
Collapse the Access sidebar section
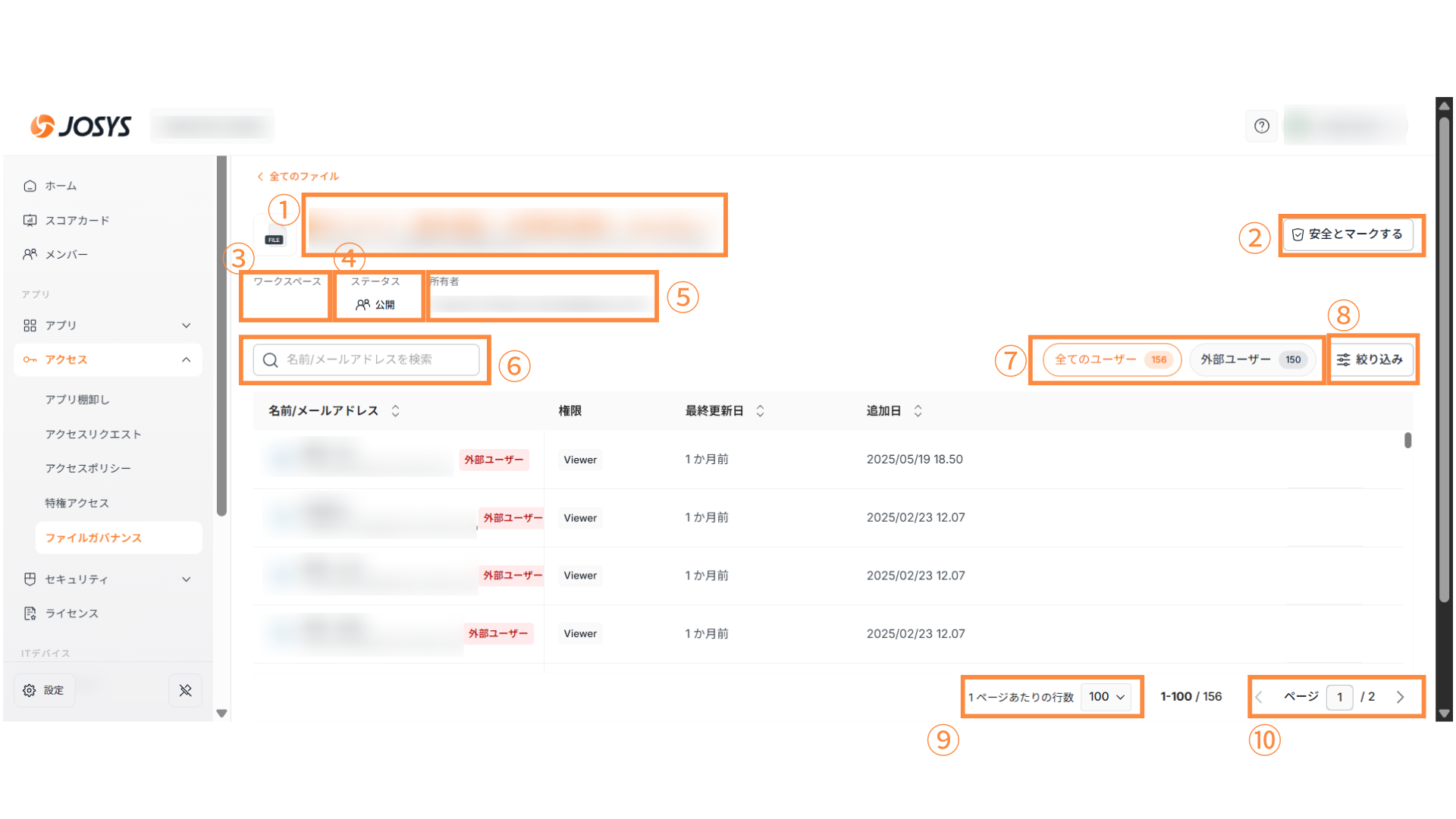click(186, 359)
